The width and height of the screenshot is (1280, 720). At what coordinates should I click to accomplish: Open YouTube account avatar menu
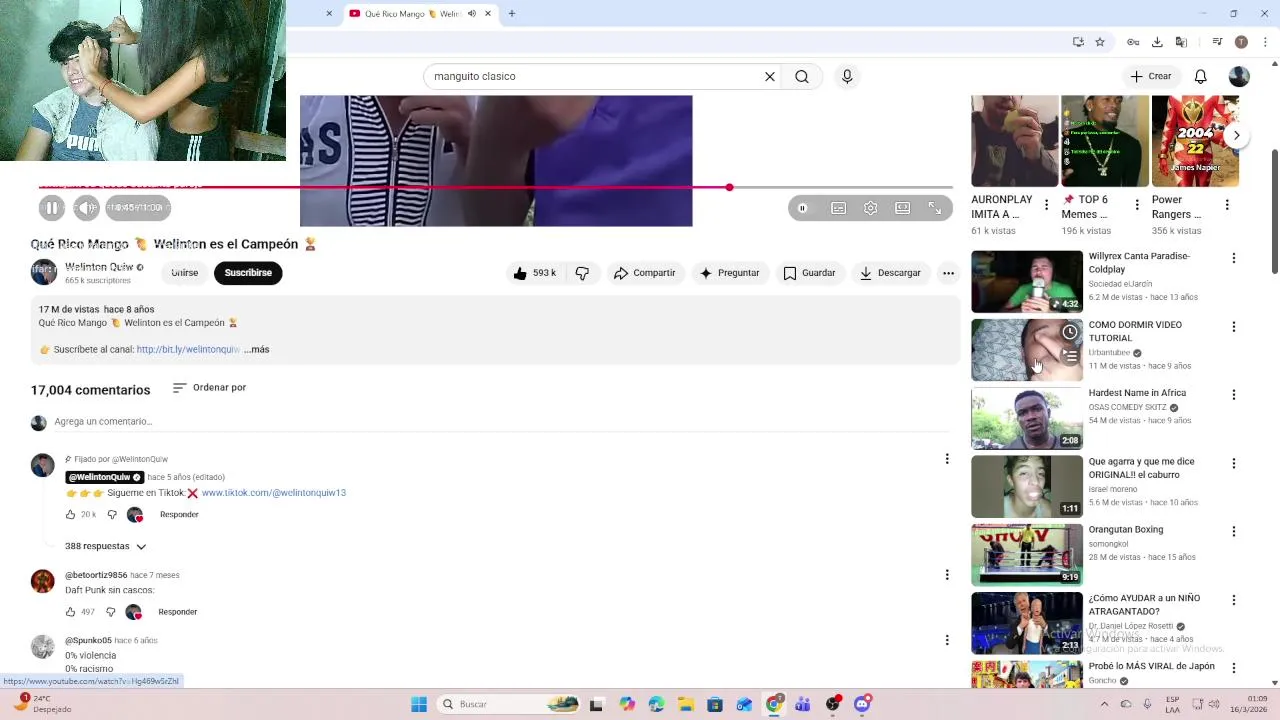click(1239, 76)
